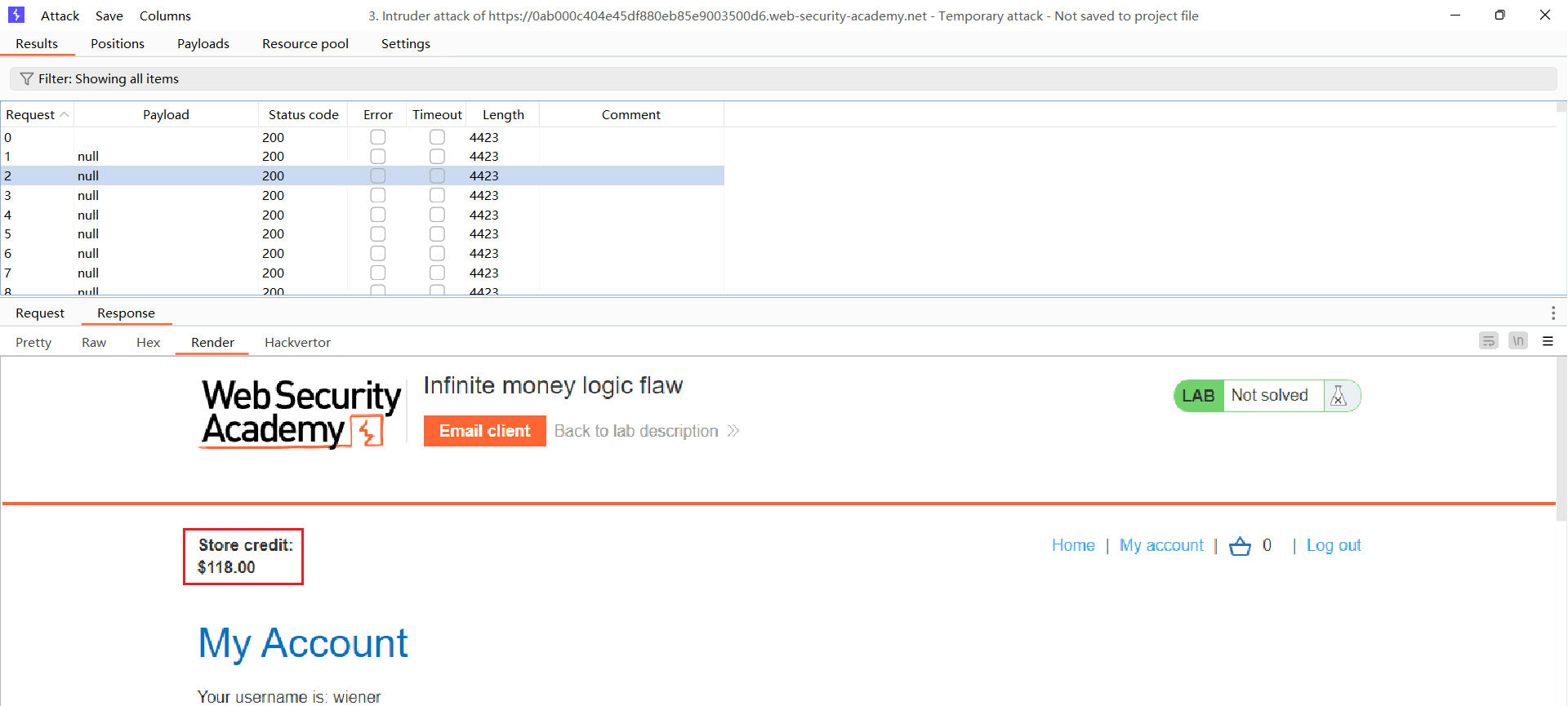Toggle the word wrap icon in Response
This screenshot has height=706, width=1568.
point(1489,341)
